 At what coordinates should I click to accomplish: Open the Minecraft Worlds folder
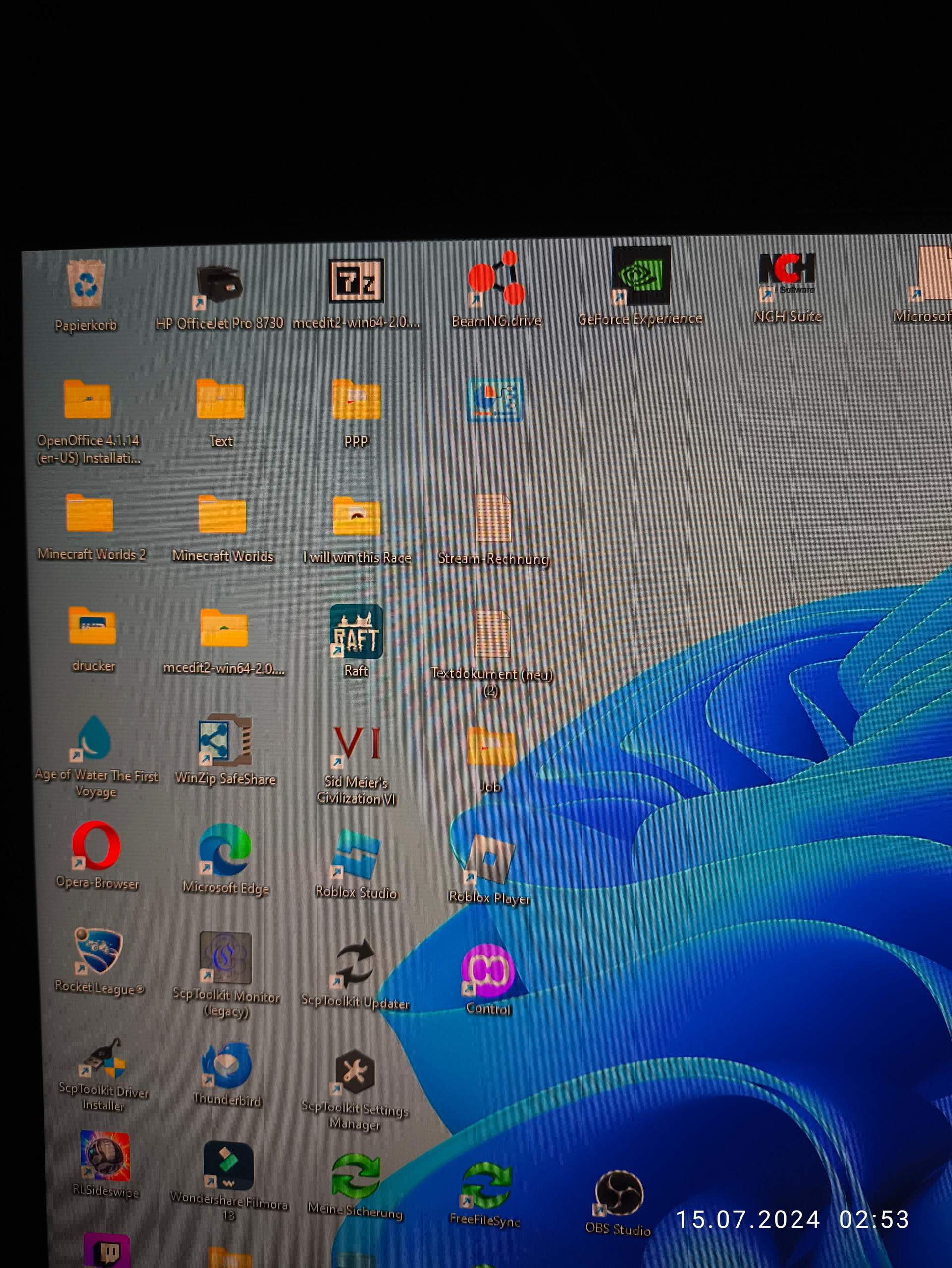tap(222, 514)
